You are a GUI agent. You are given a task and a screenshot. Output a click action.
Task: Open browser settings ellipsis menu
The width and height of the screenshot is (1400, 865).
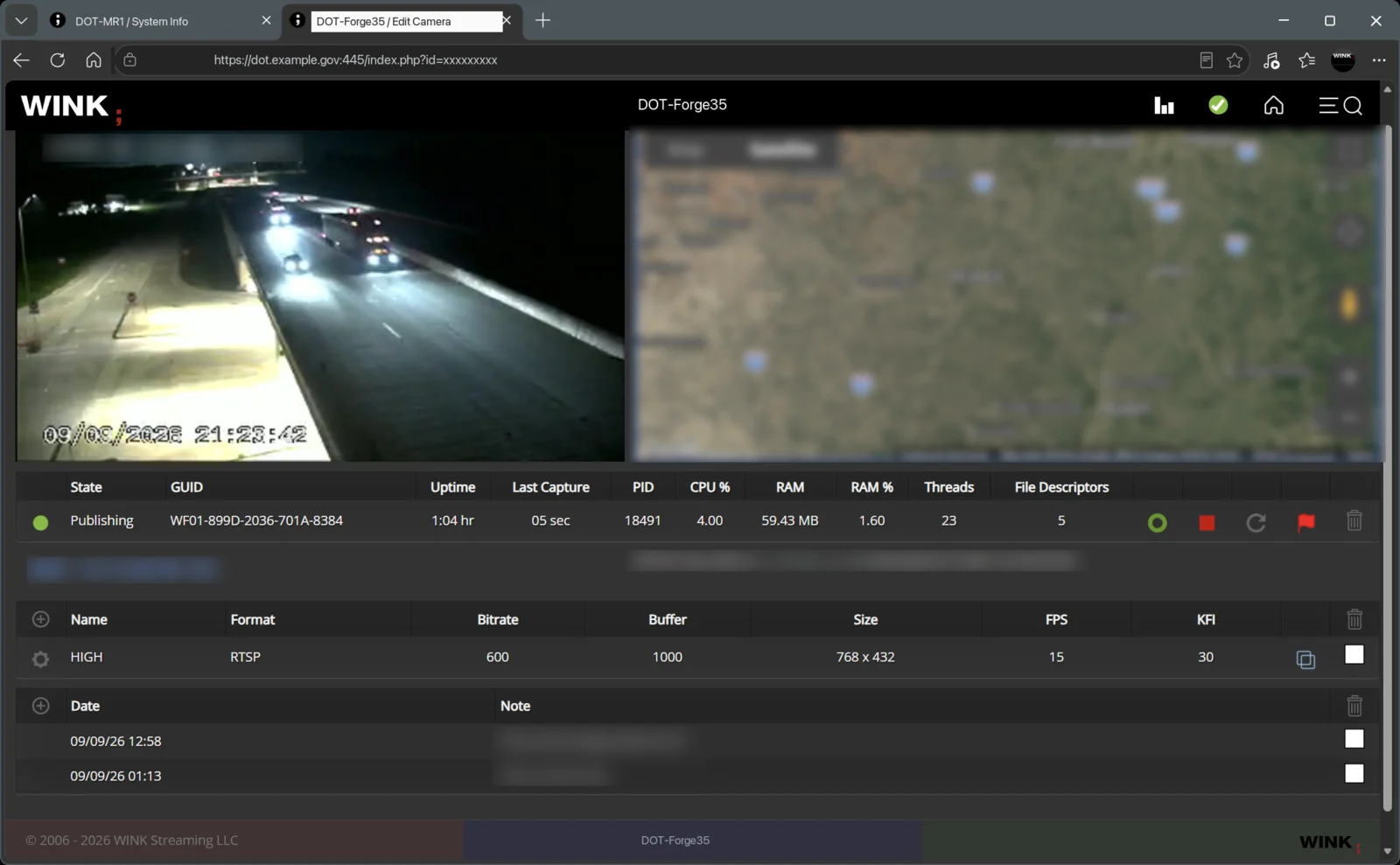[x=1379, y=59]
